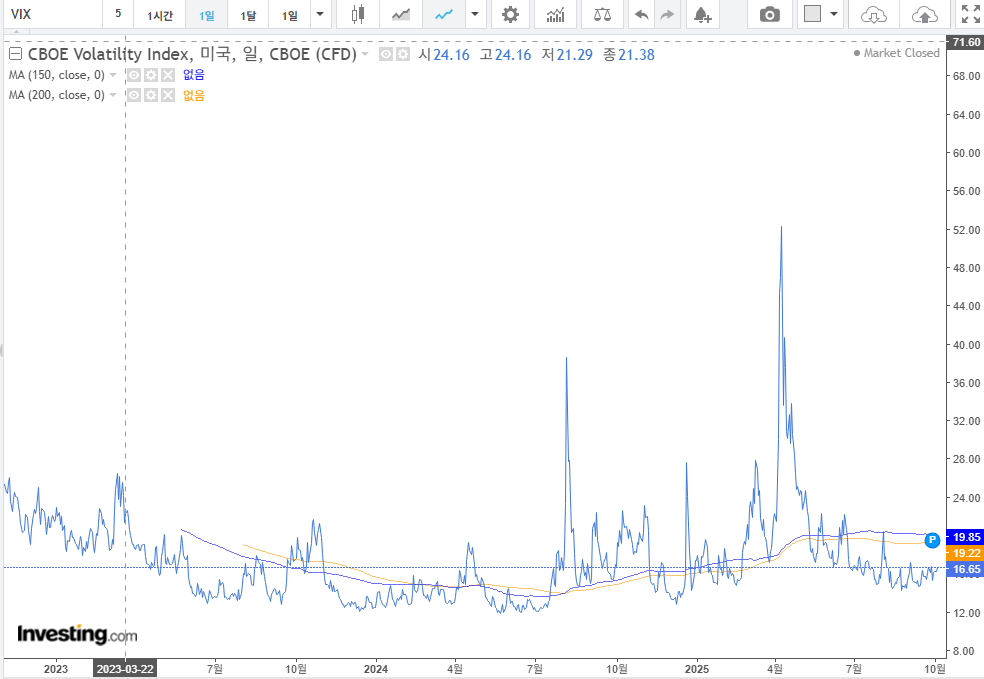
Task: Select the line chart style icon
Action: [x=444, y=14]
